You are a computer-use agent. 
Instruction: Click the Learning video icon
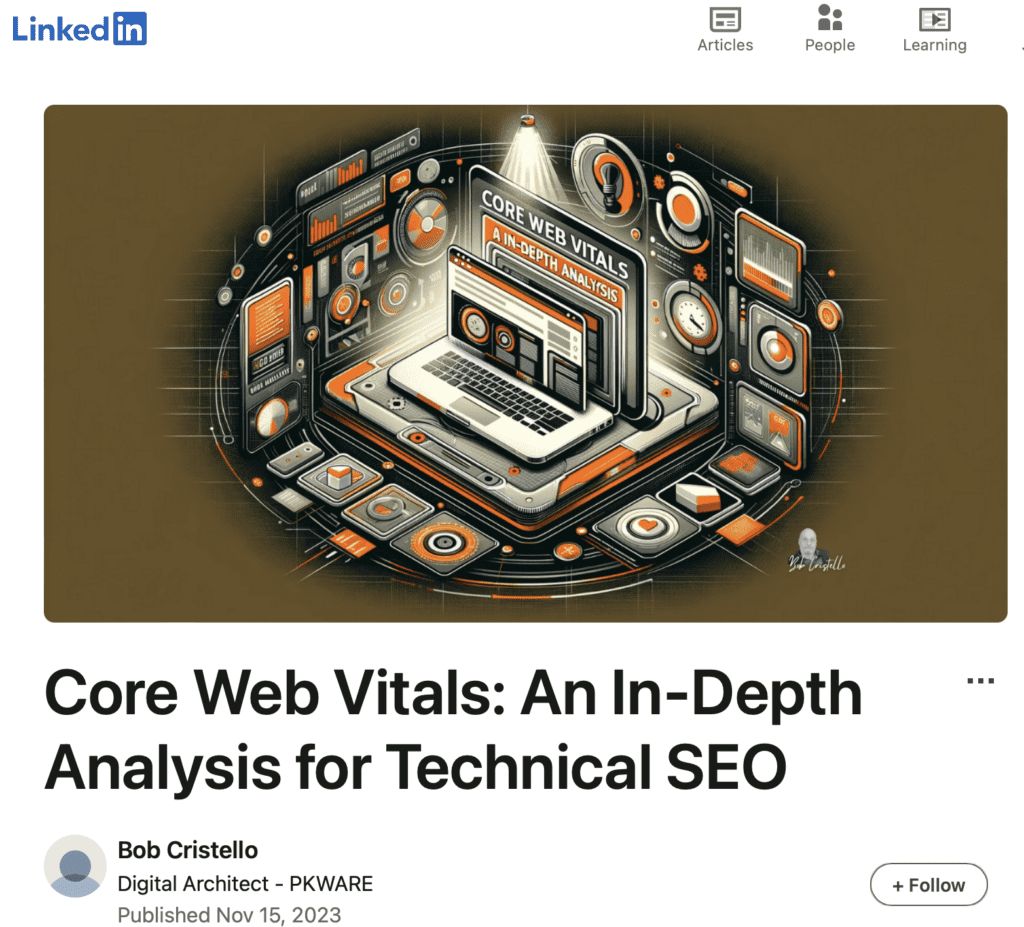[934, 20]
